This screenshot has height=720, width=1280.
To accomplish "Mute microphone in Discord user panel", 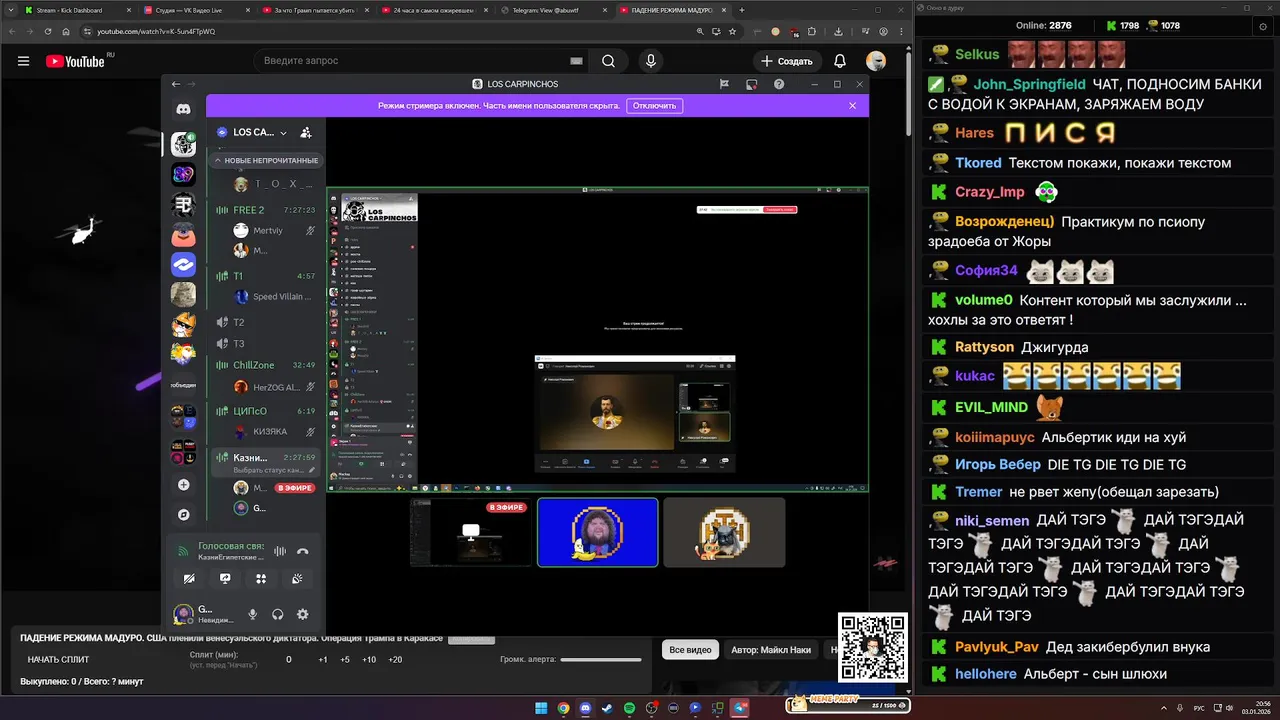I will (253, 614).
